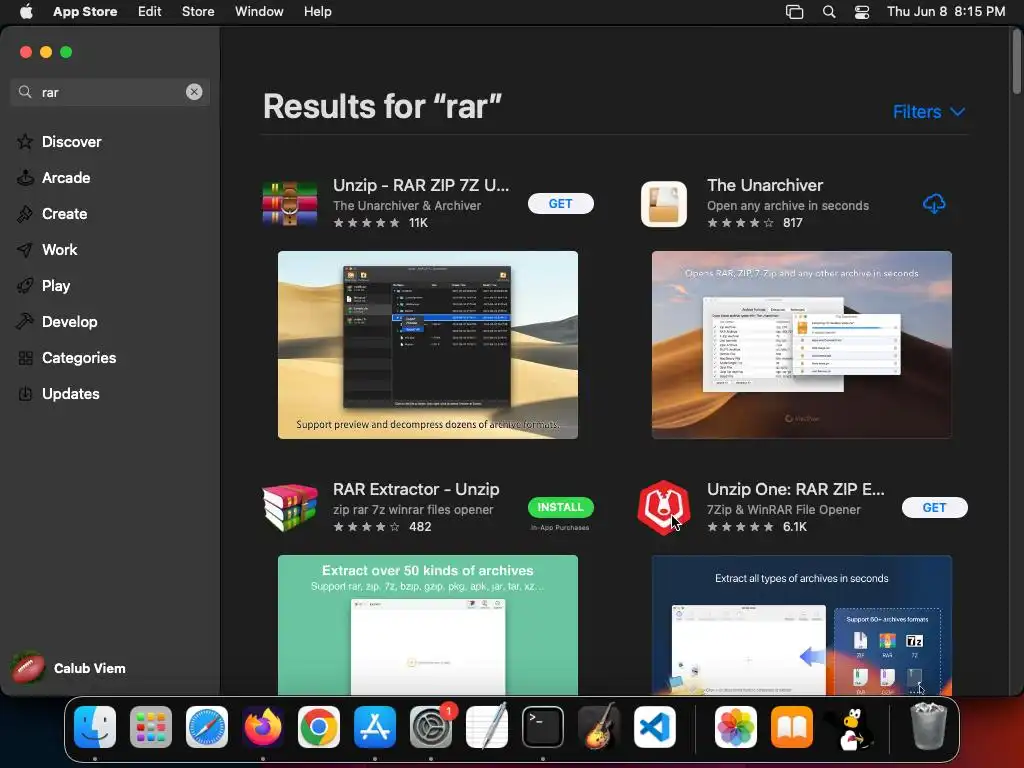View Extract all types of archives screenshot
The image size is (1024, 768).
tap(802, 625)
